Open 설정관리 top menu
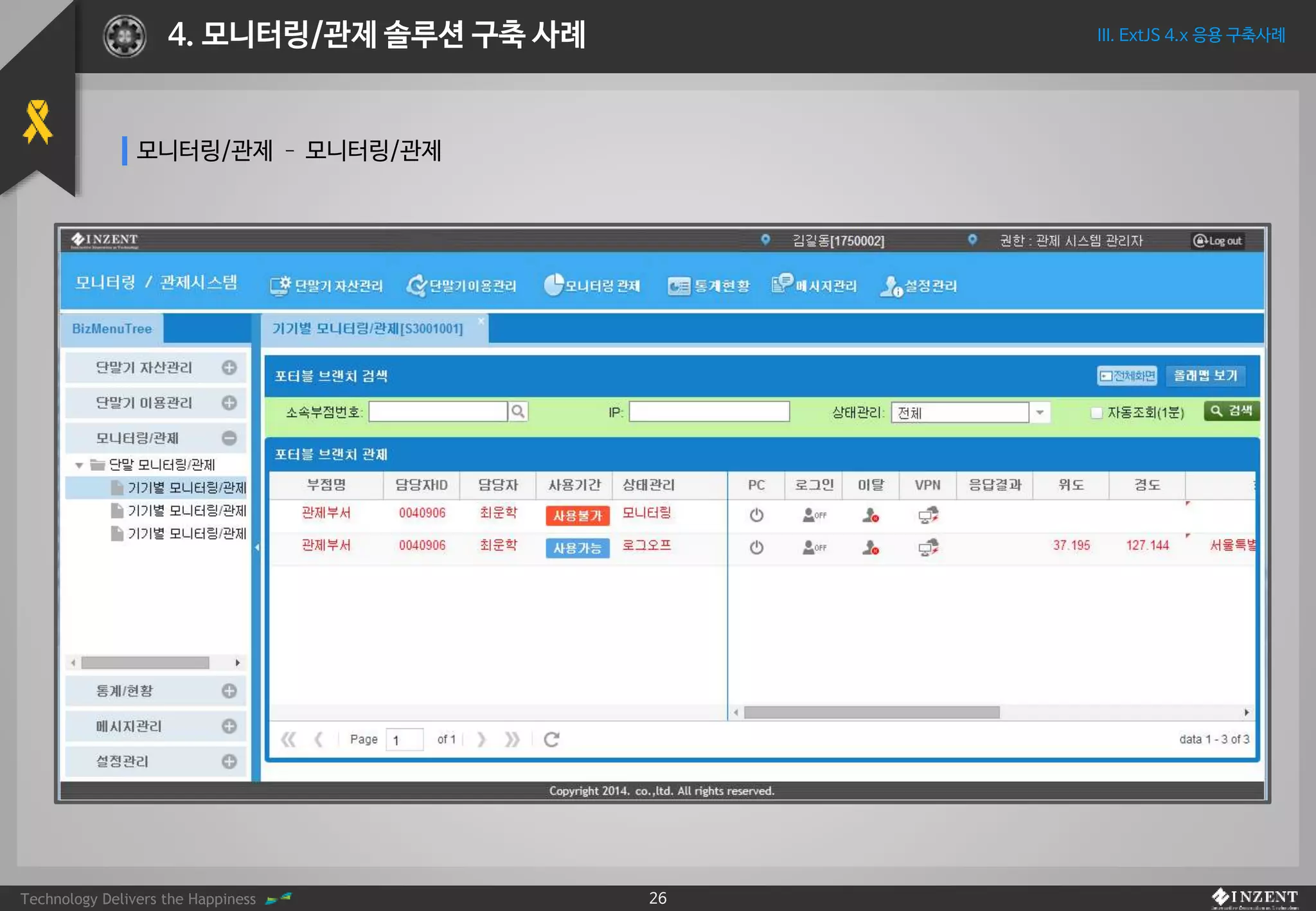Viewport: 1316px width, 911px height. (x=918, y=286)
